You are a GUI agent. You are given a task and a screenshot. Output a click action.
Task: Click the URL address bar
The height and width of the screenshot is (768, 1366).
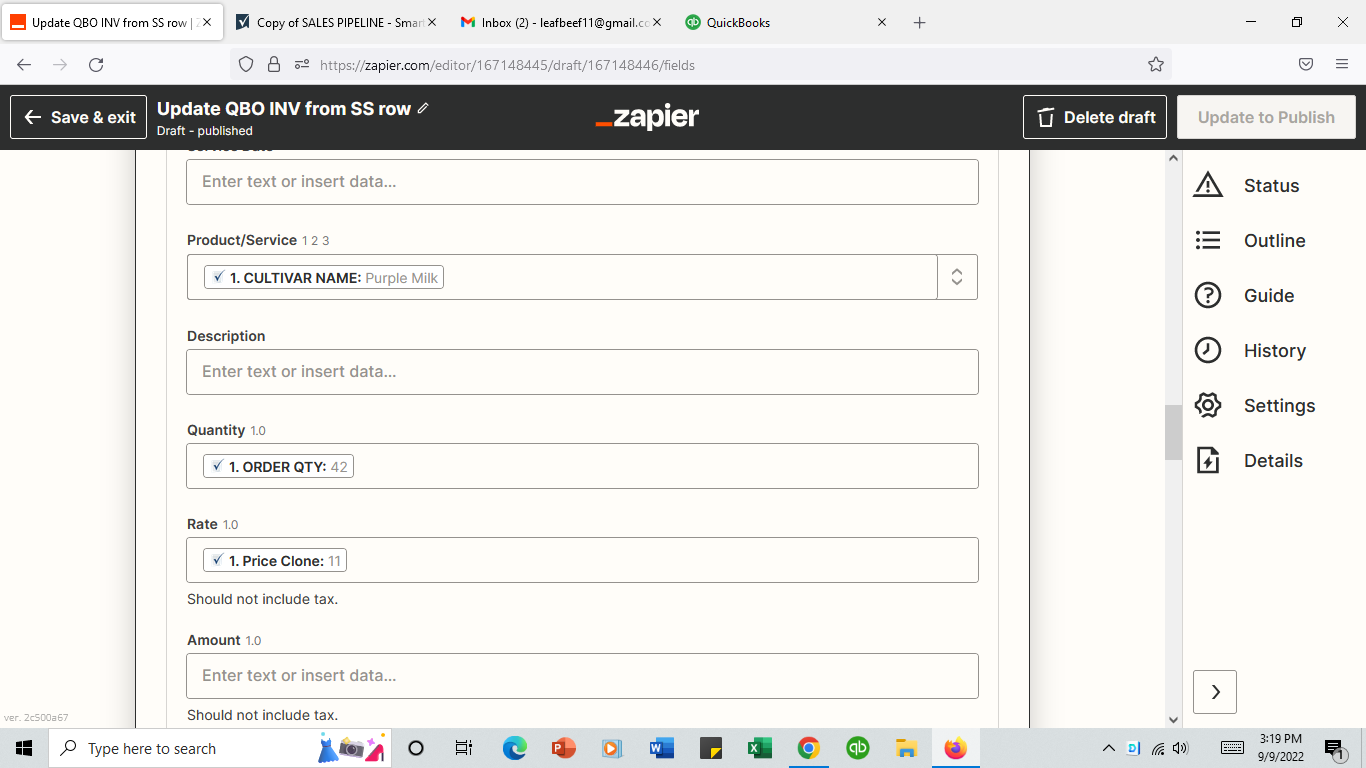coord(700,64)
